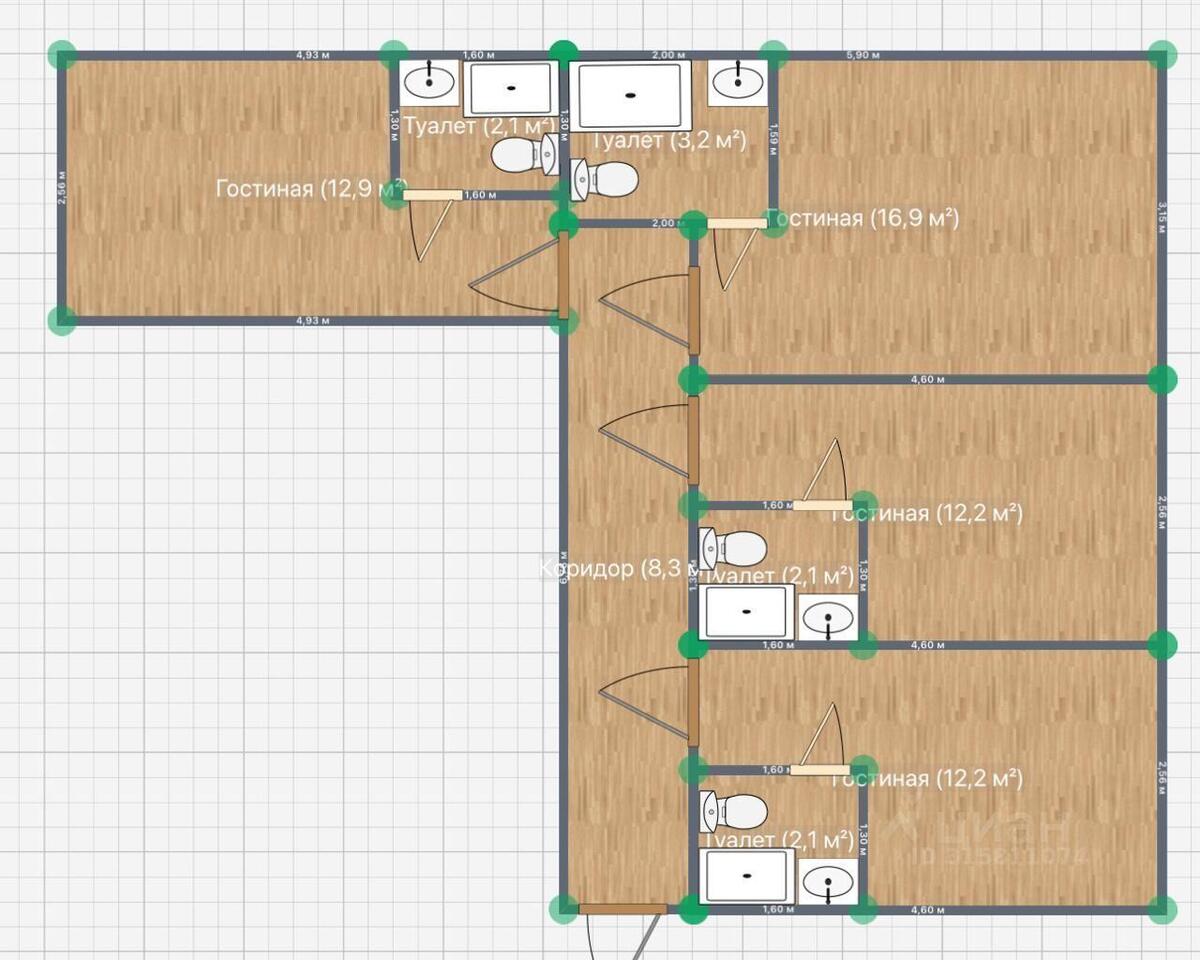The width and height of the screenshot is (1200, 960).
Task: Click the top-right corner node of the plan
Action: point(1161,55)
